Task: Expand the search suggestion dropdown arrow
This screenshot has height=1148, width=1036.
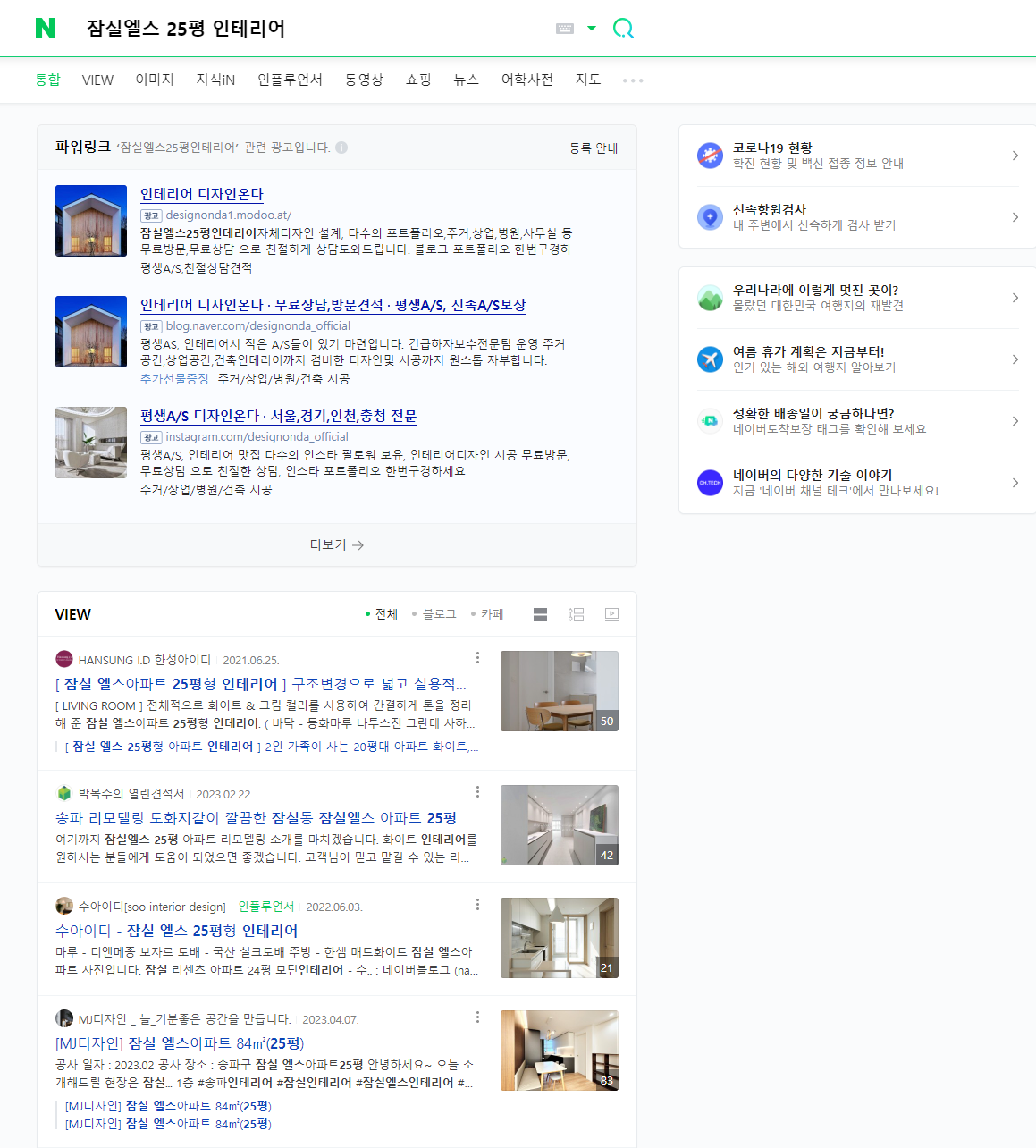Action: [x=592, y=29]
